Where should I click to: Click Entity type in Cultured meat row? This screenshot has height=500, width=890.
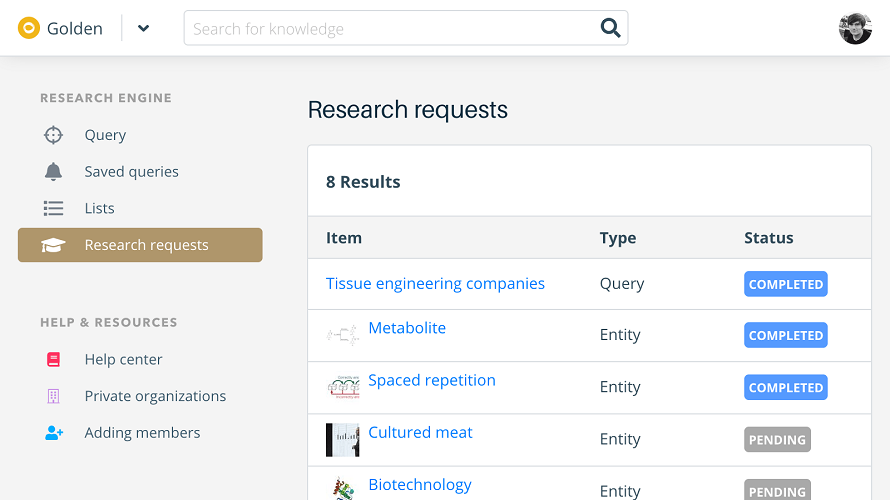[620, 439]
